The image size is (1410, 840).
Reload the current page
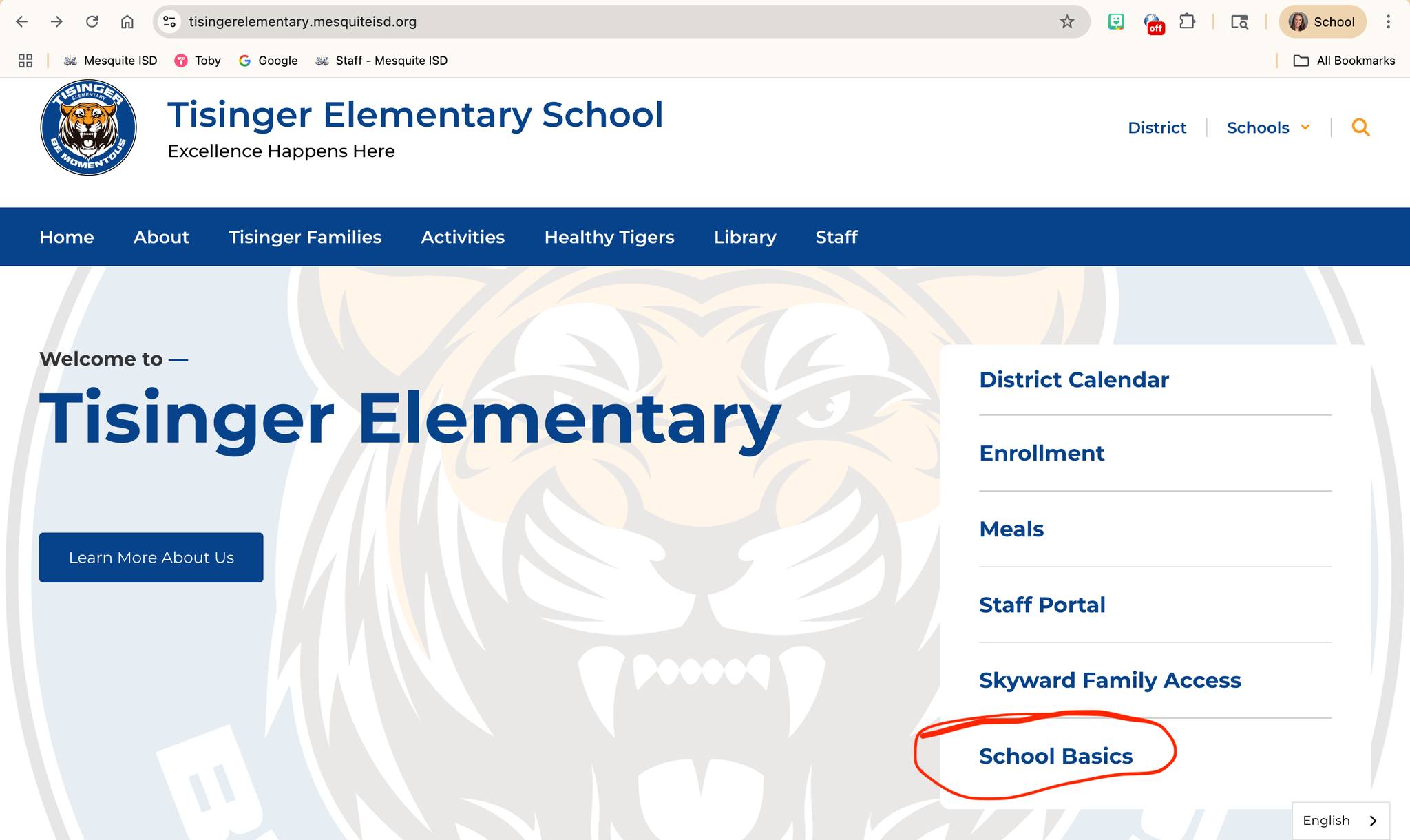(x=92, y=22)
